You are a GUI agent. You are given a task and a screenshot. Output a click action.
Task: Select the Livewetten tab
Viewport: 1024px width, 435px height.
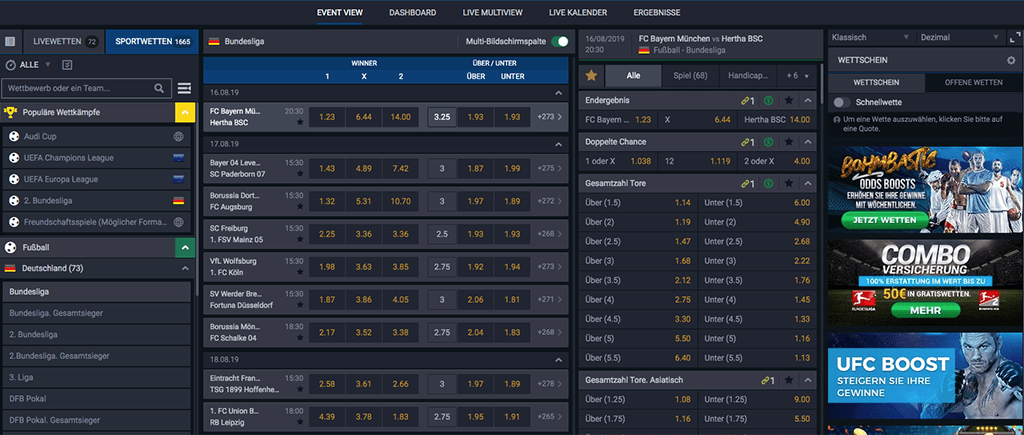click(x=65, y=41)
